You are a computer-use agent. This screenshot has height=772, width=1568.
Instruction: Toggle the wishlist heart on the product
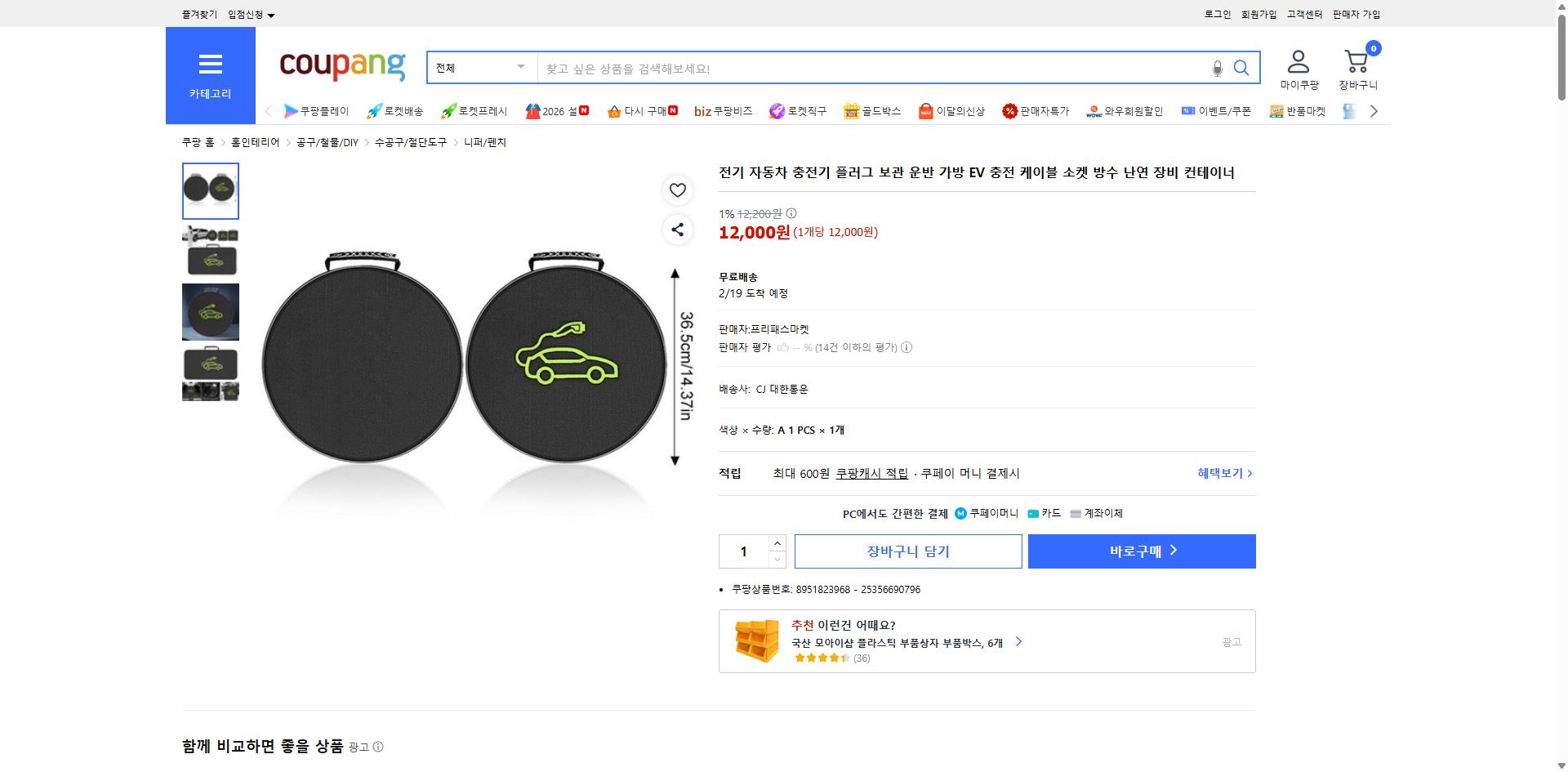(x=677, y=190)
